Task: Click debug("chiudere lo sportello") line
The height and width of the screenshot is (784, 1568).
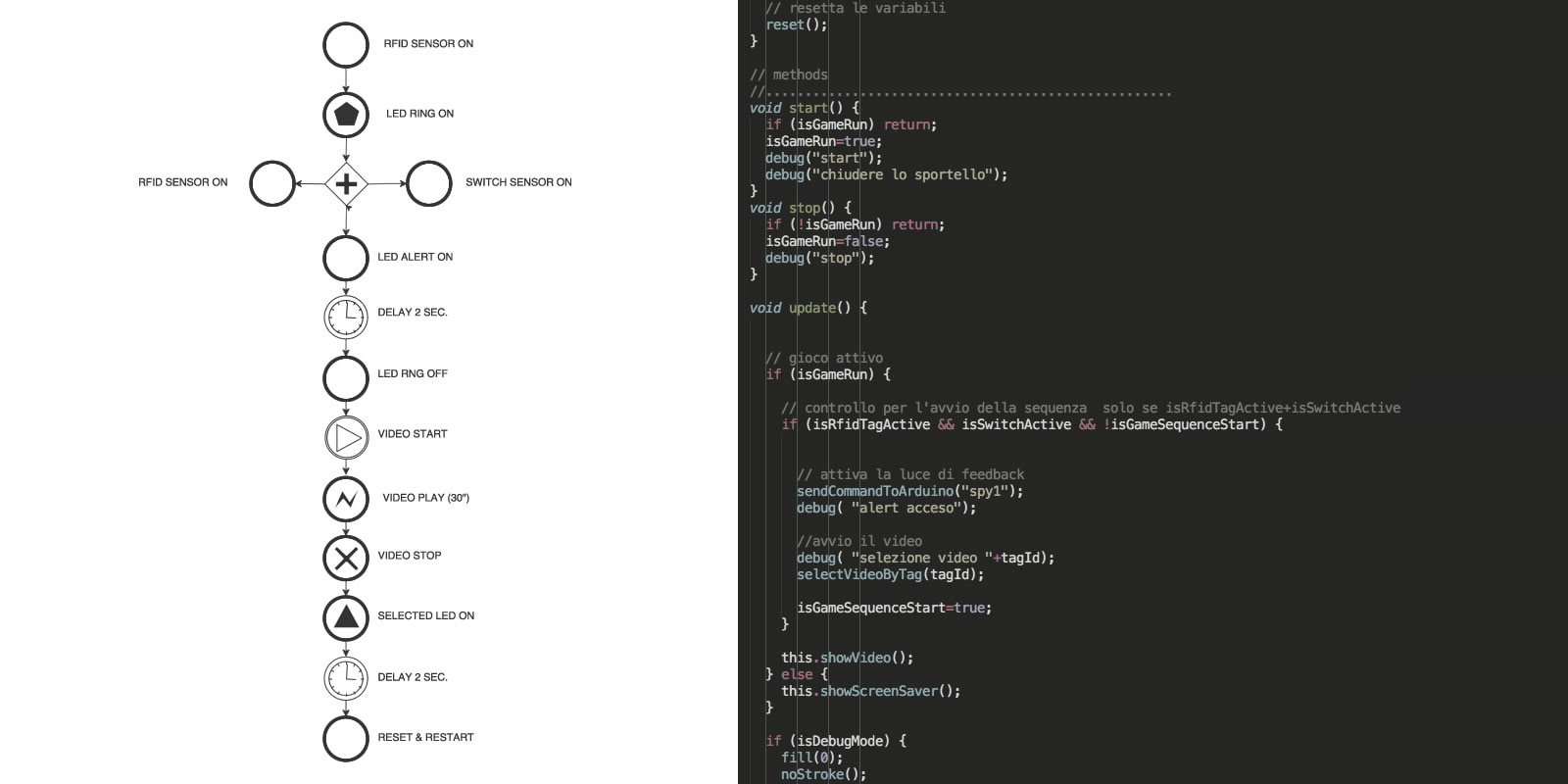Action: (x=887, y=174)
